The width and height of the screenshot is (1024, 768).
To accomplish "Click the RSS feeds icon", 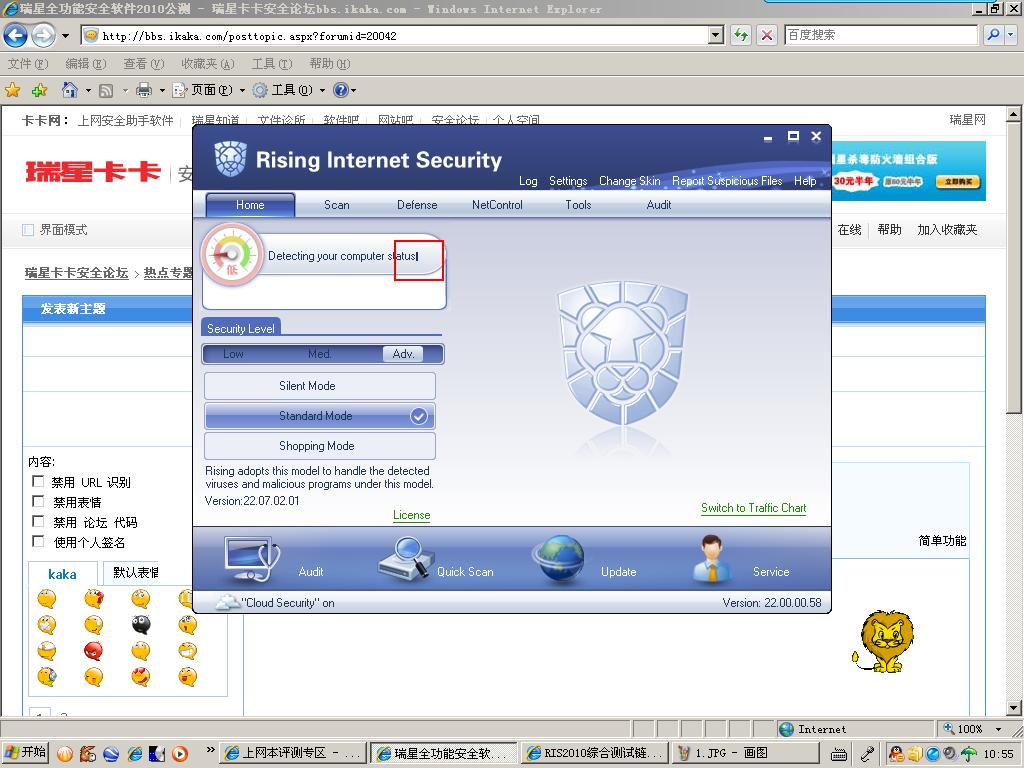I will point(106,91).
